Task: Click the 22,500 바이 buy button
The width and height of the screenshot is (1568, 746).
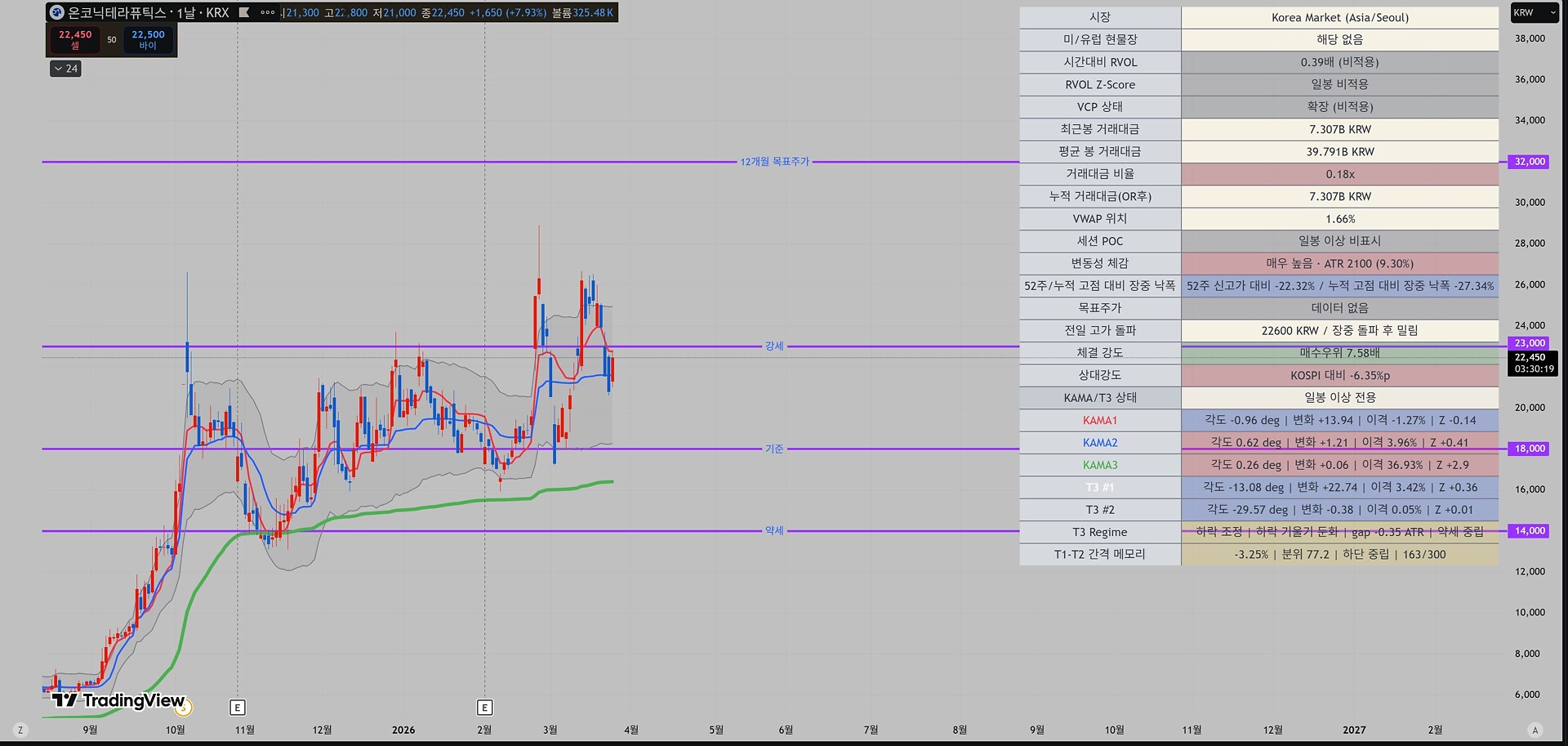Action: pos(148,39)
